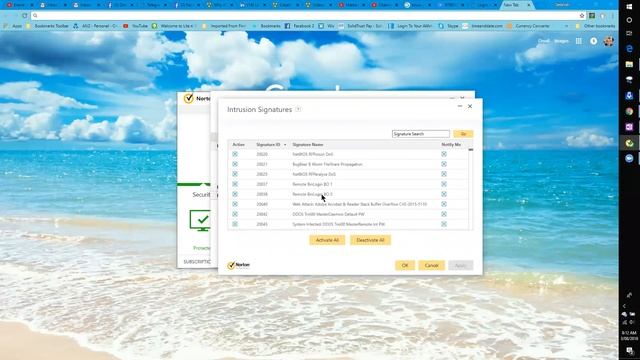Screen dimensions: 640x360
Task: Toggle Action checkbox for top NetBIOS signature
Action: coord(235,154)
